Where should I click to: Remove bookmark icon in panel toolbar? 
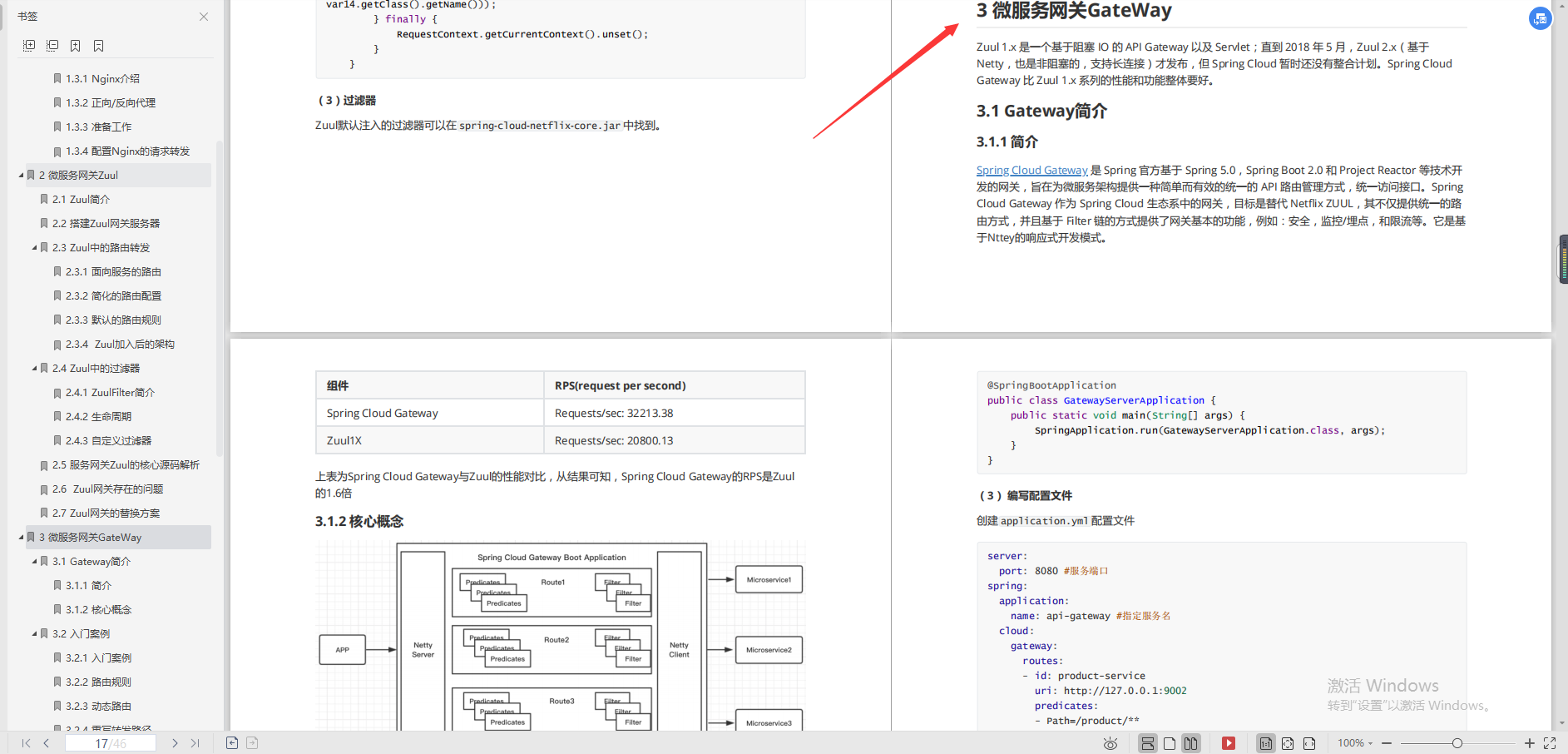(x=99, y=46)
